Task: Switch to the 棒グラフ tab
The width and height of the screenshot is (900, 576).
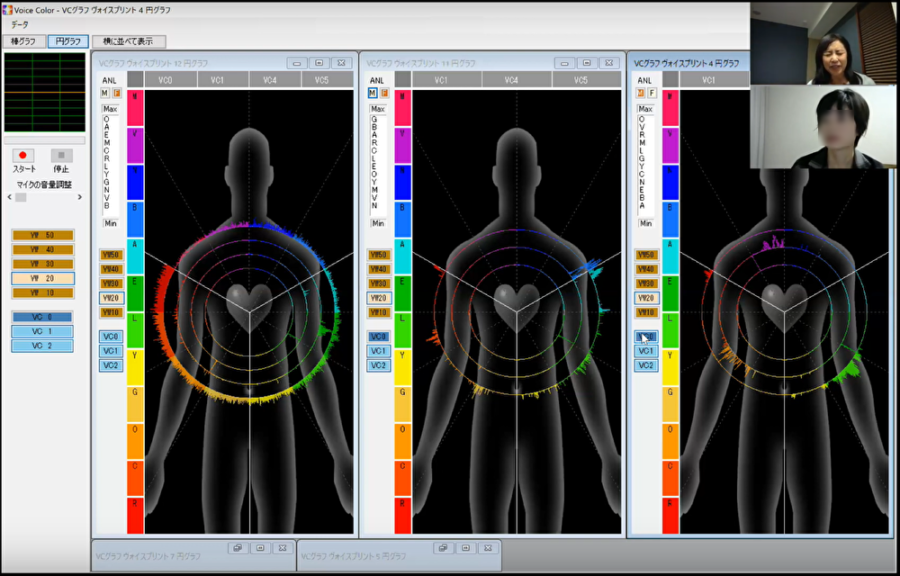Action: point(22,42)
